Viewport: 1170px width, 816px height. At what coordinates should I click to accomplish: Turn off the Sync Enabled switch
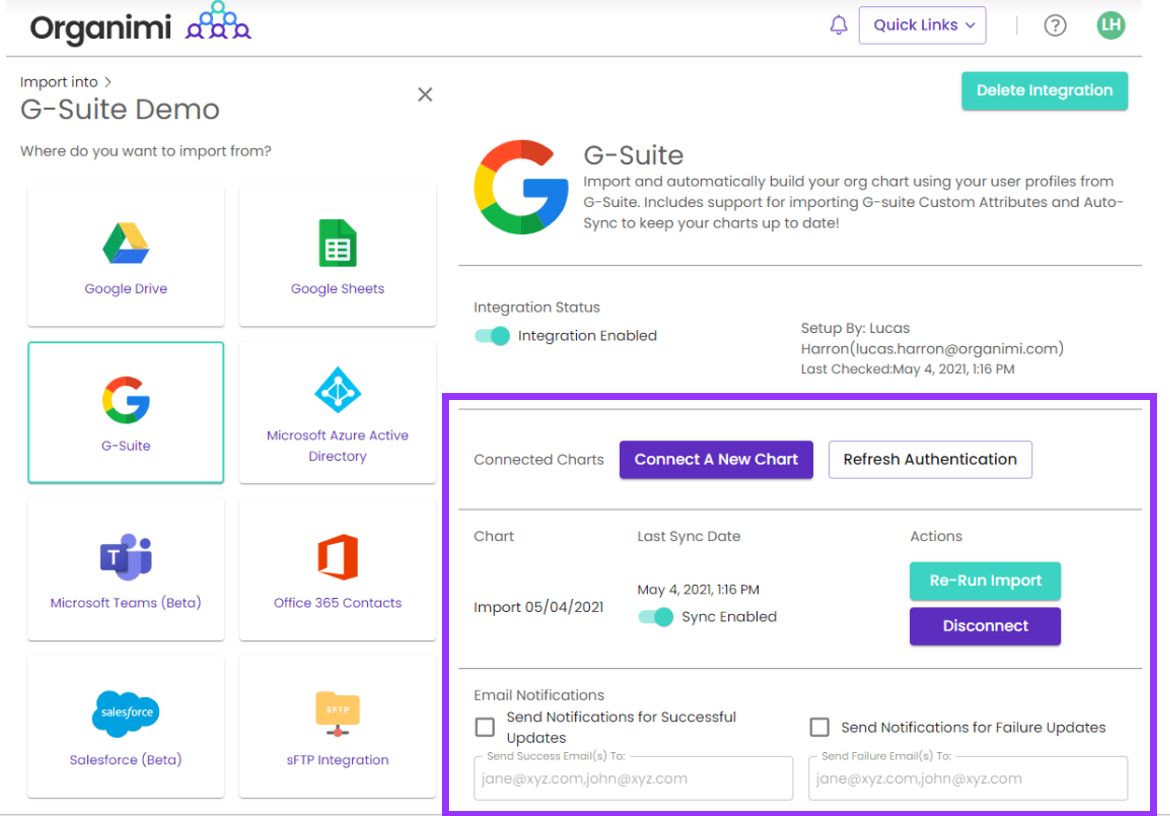(656, 617)
